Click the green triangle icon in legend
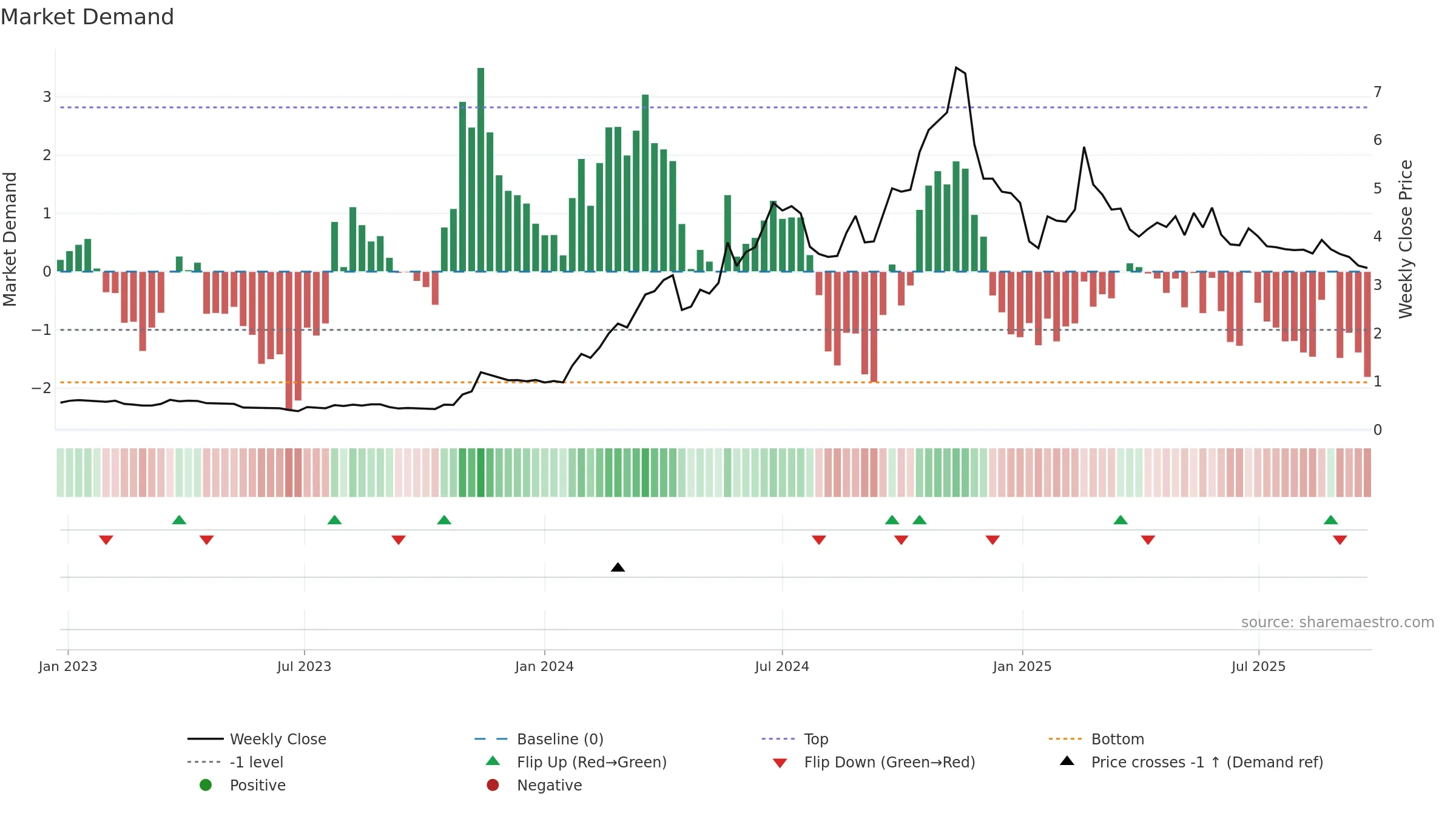This screenshot has width=1456, height=819. click(493, 761)
